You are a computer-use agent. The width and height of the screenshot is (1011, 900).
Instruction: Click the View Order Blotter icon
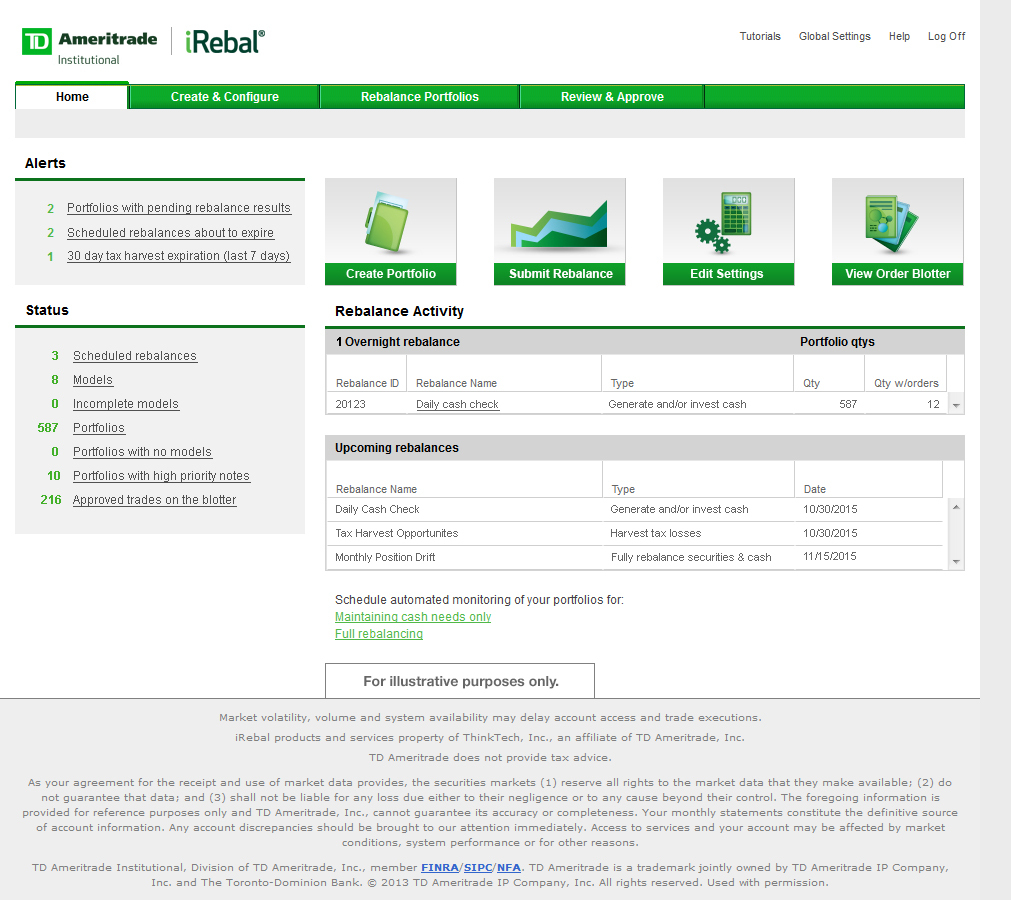(897, 221)
